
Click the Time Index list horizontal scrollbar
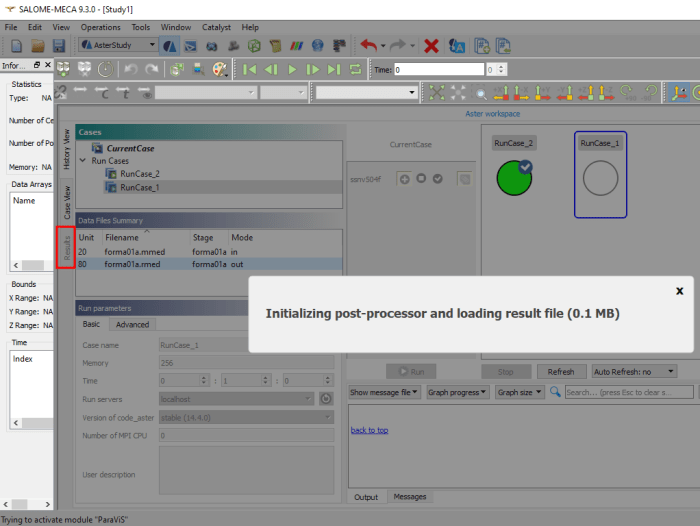click(x=31, y=423)
